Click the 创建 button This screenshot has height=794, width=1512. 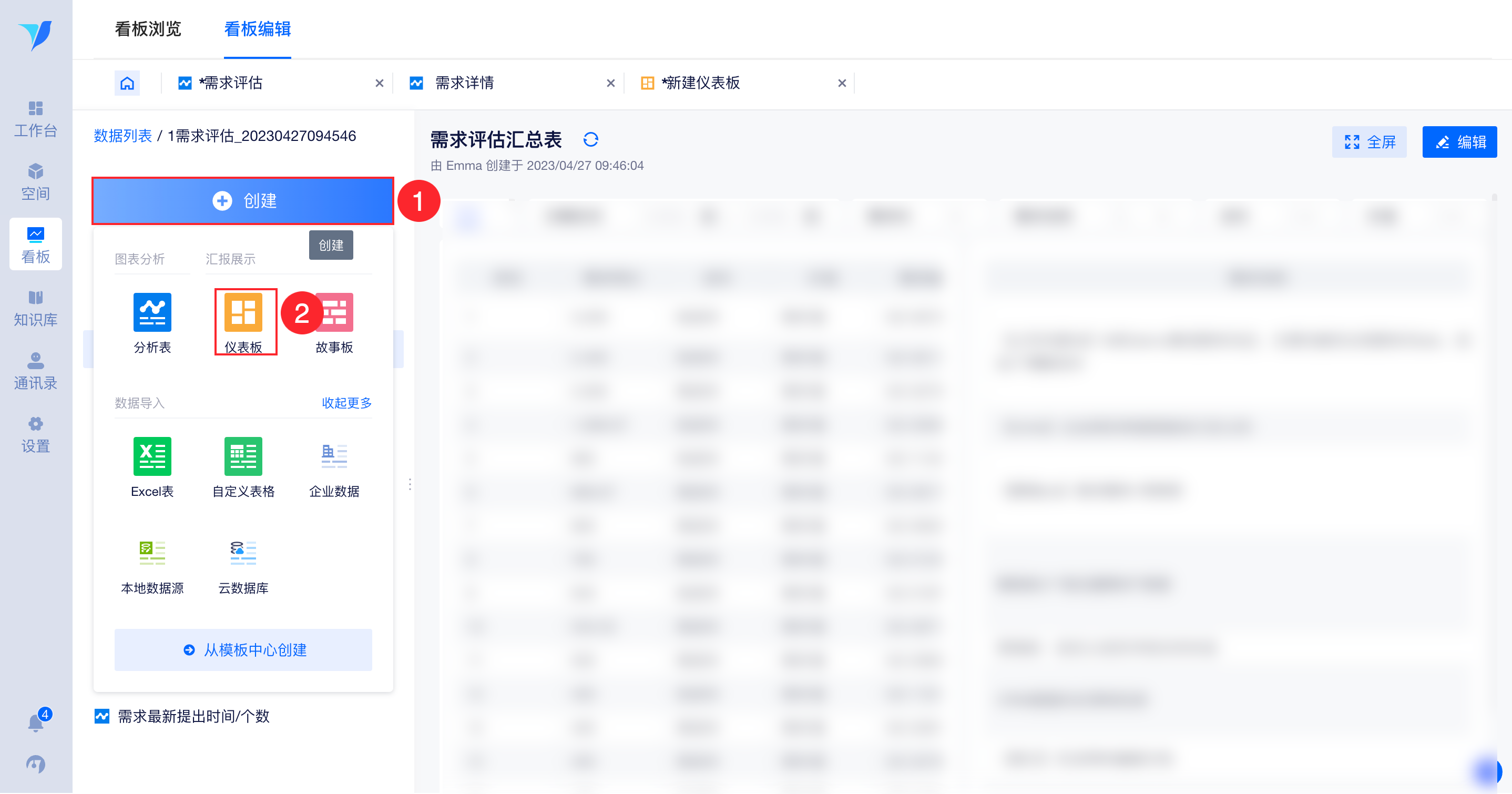coord(243,201)
